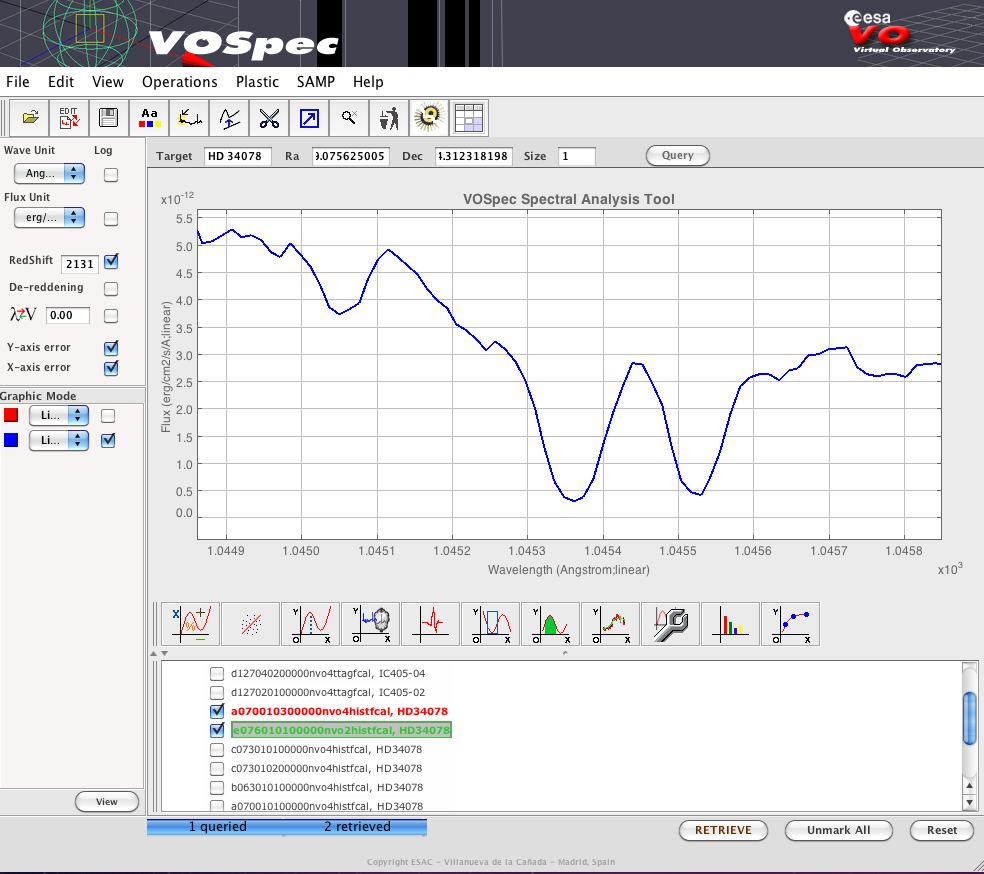Enable the wavelength-velocity conversion checkbox

[111, 316]
